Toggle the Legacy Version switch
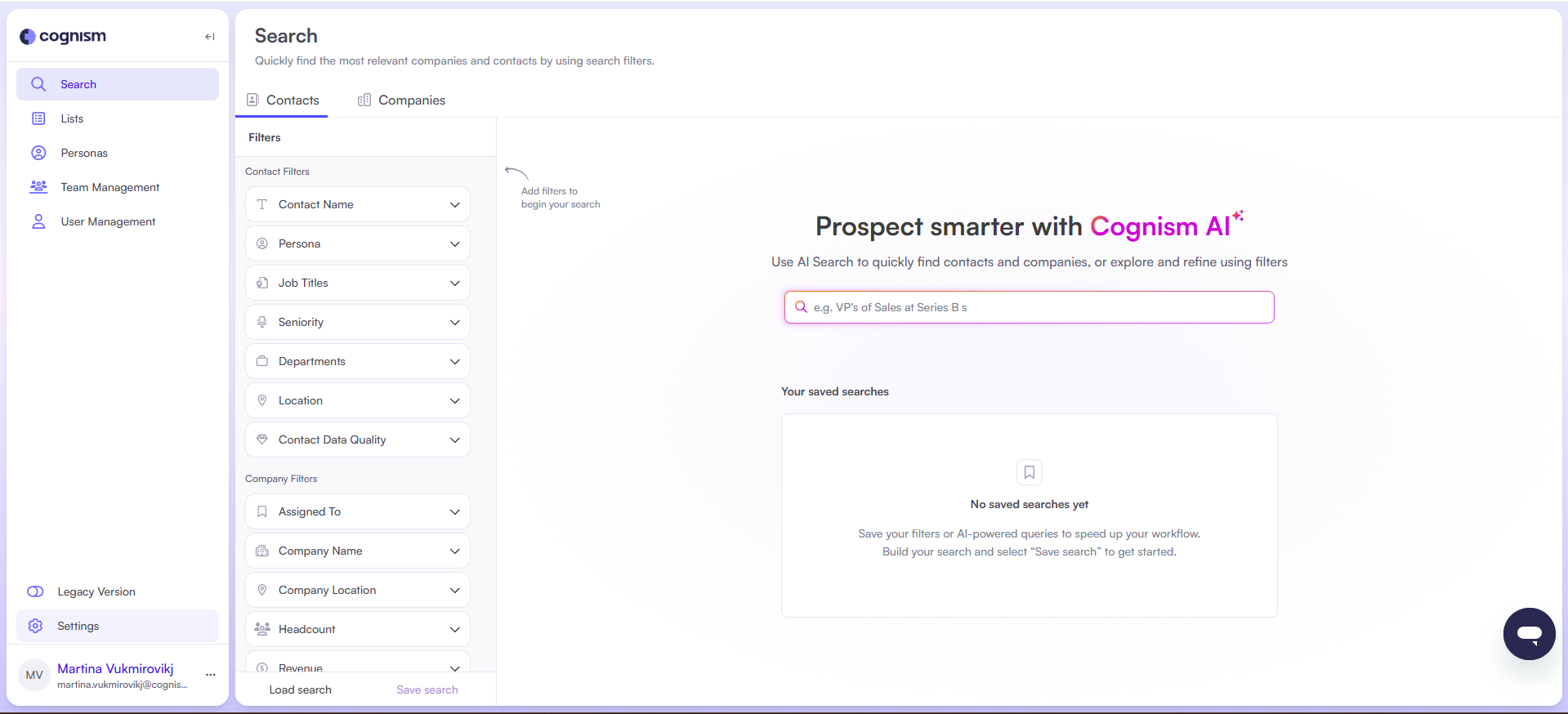 pos(36,591)
